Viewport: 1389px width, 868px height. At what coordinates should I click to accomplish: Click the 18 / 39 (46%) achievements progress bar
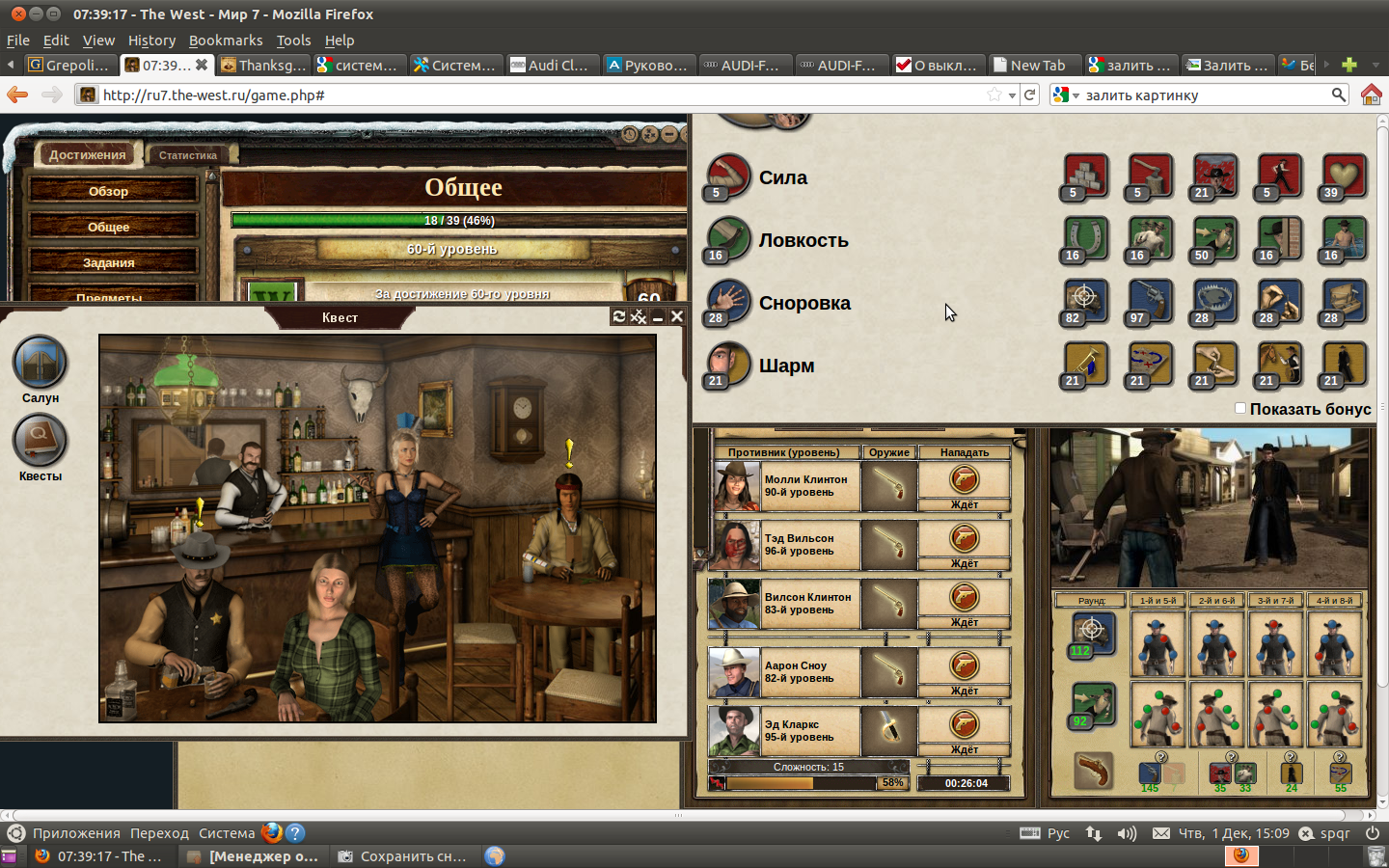pyautogui.click(x=459, y=221)
